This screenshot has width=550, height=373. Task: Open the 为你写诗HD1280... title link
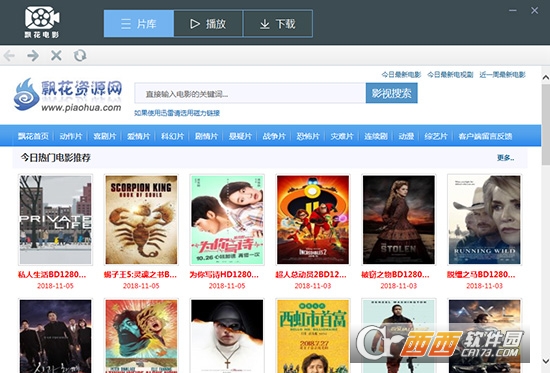coord(224,274)
